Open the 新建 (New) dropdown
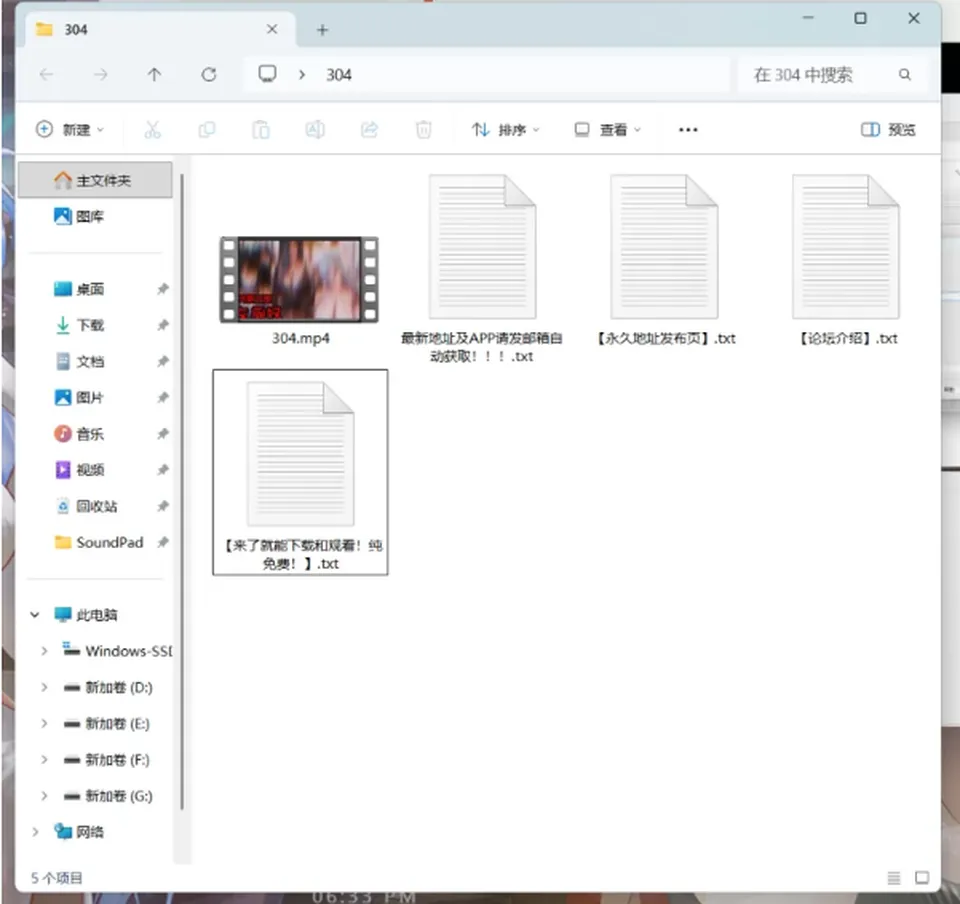Screen dimensions: 960x904 (70, 130)
